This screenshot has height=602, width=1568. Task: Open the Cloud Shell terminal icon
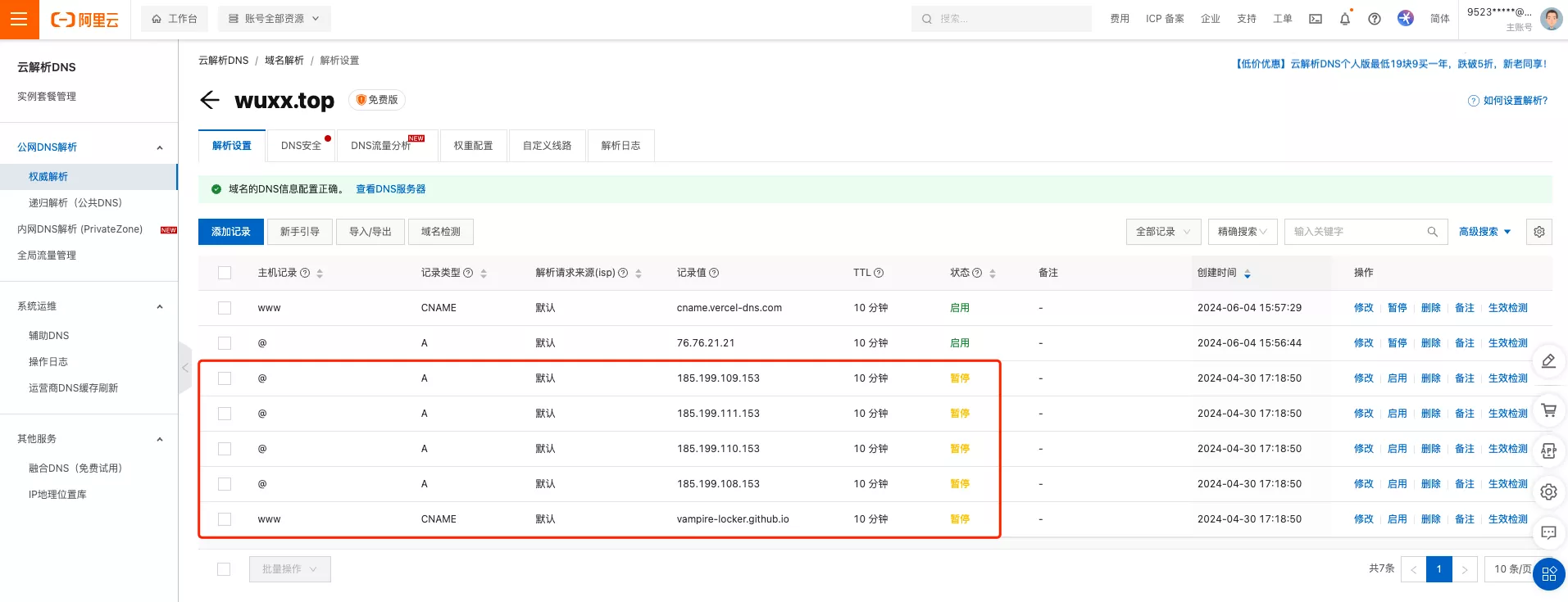(x=1316, y=19)
